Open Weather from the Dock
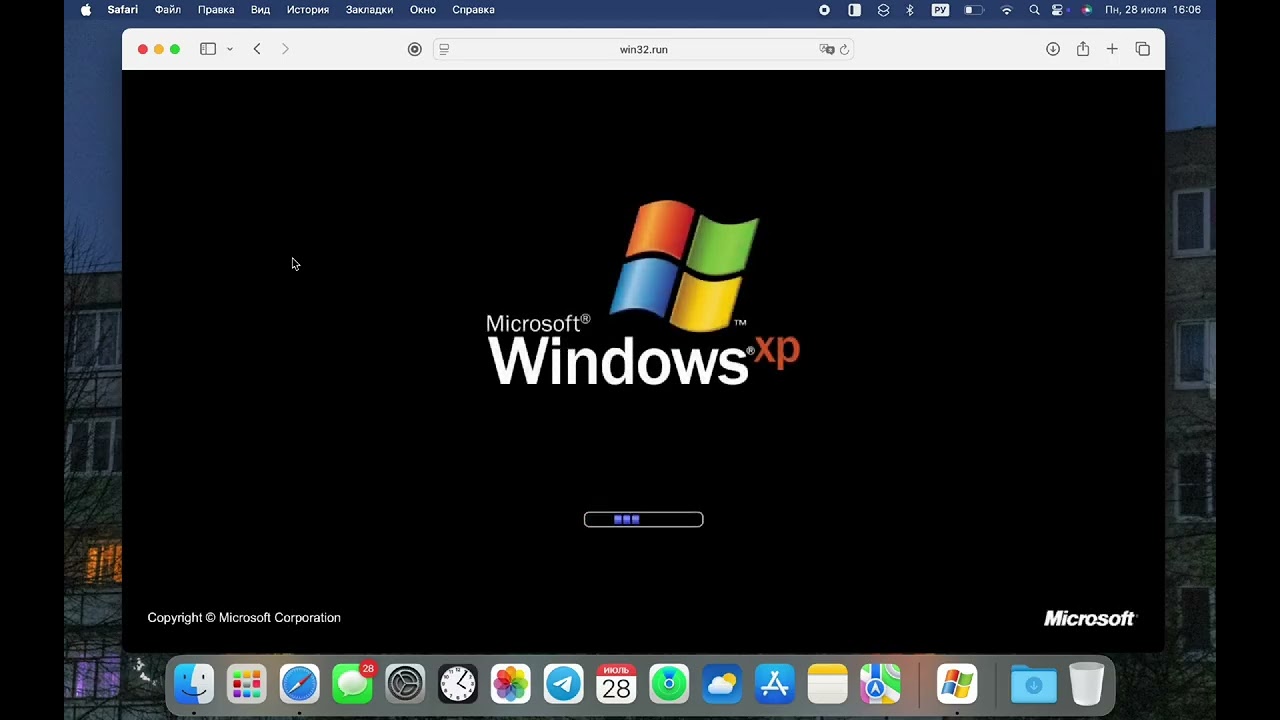This screenshot has height=720, width=1280. pos(722,685)
